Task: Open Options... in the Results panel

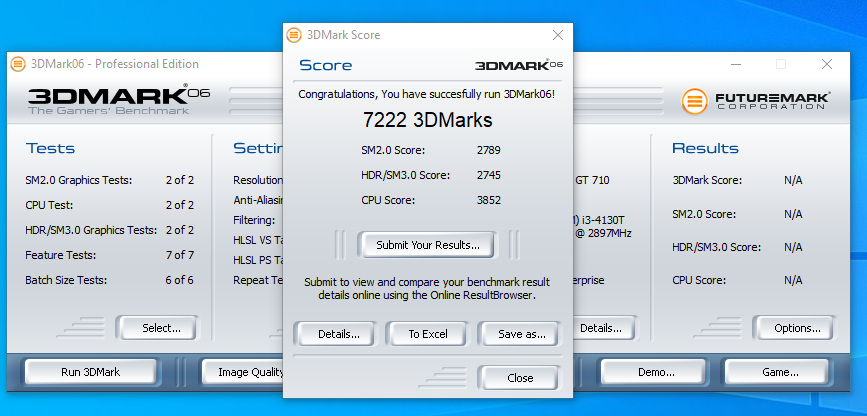Action: click(x=796, y=327)
